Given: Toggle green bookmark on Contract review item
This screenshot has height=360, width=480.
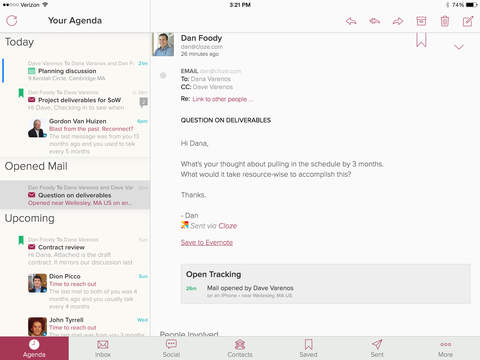Looking at the screenshot, I should click(x=21, y=240).
